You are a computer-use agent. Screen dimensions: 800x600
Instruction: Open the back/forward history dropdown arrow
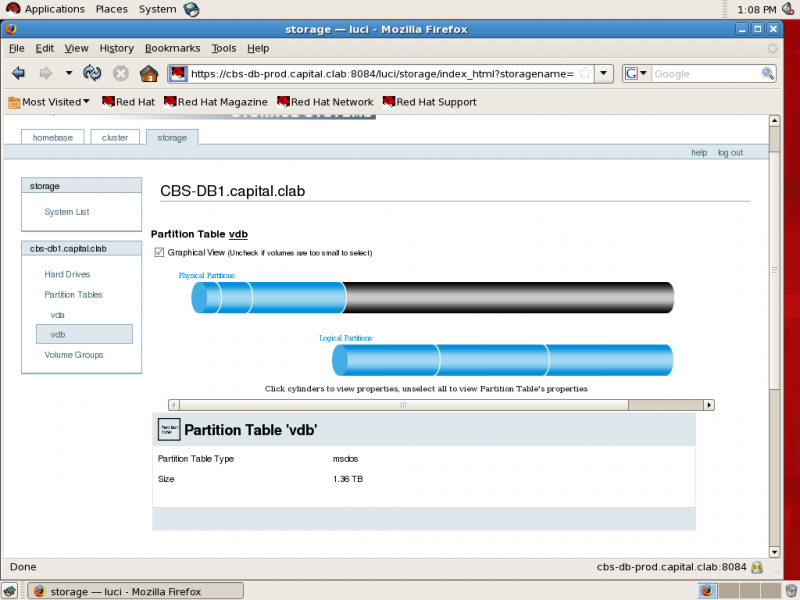(x=69, y=73)
